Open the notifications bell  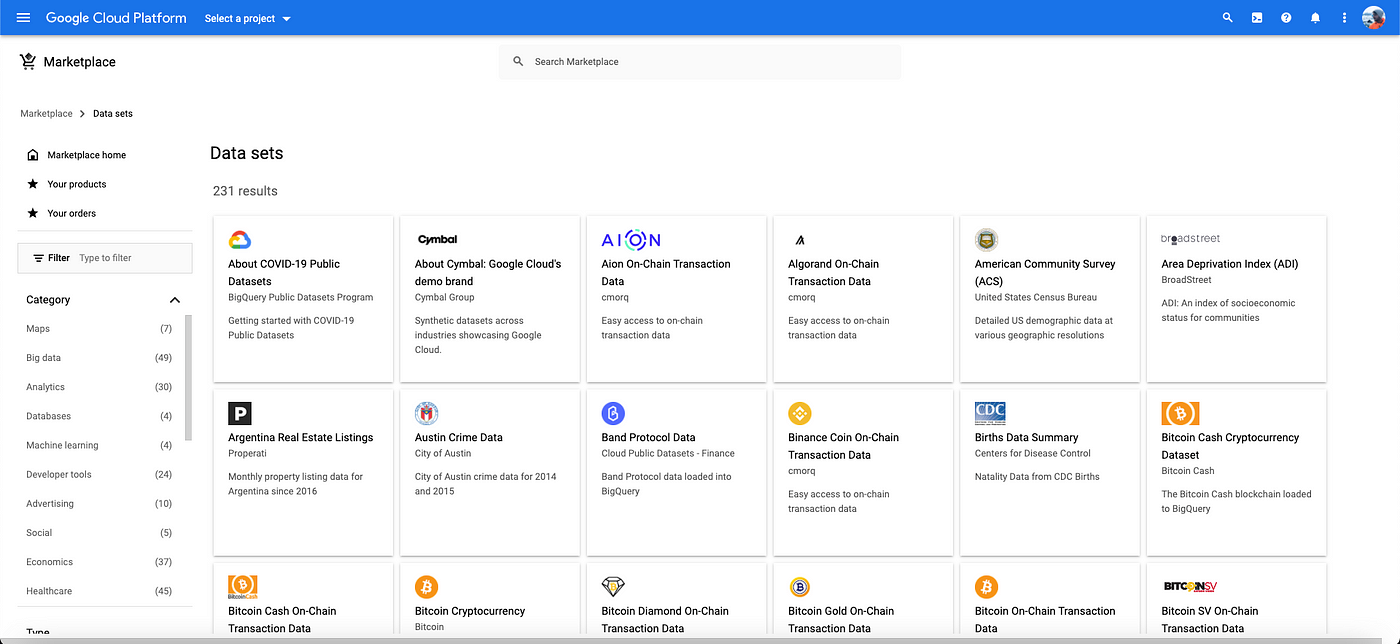(x=1315, y=18)
